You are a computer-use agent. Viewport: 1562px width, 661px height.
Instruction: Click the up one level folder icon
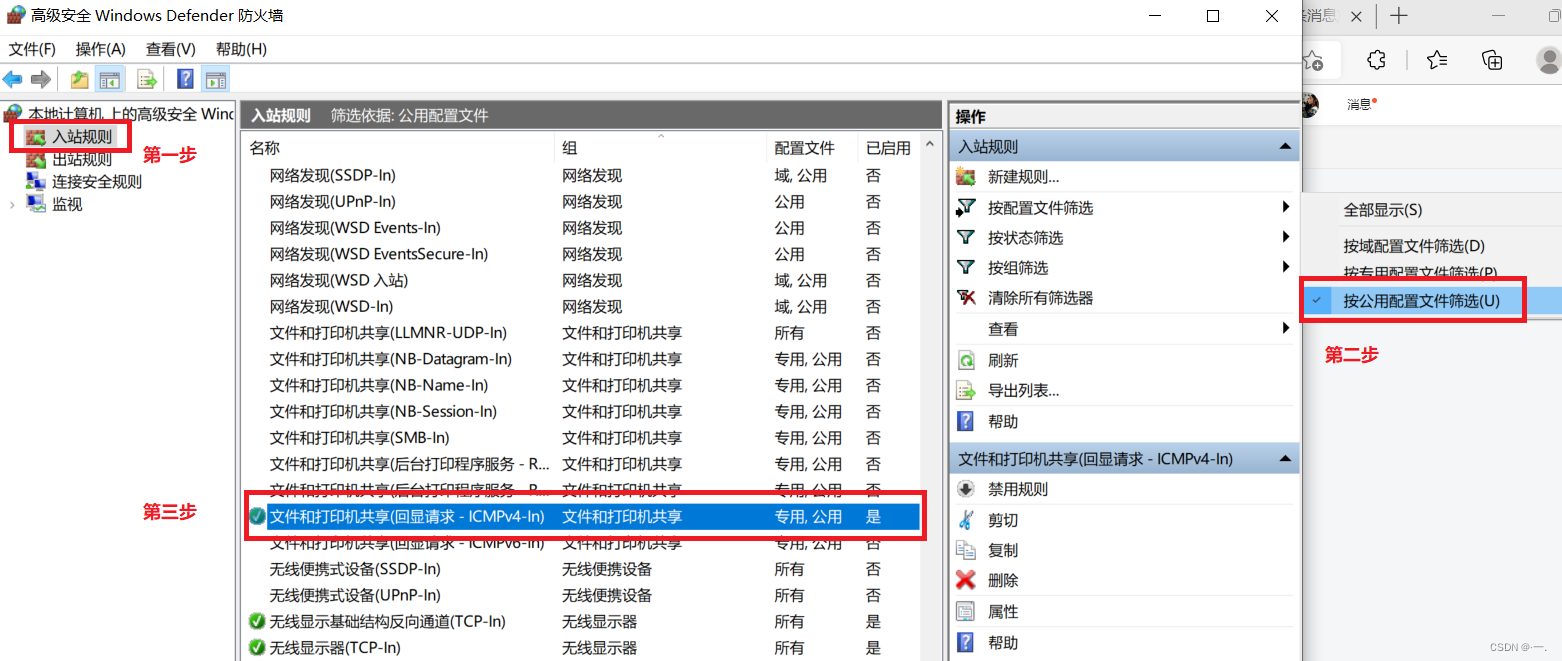pos(80,79)
